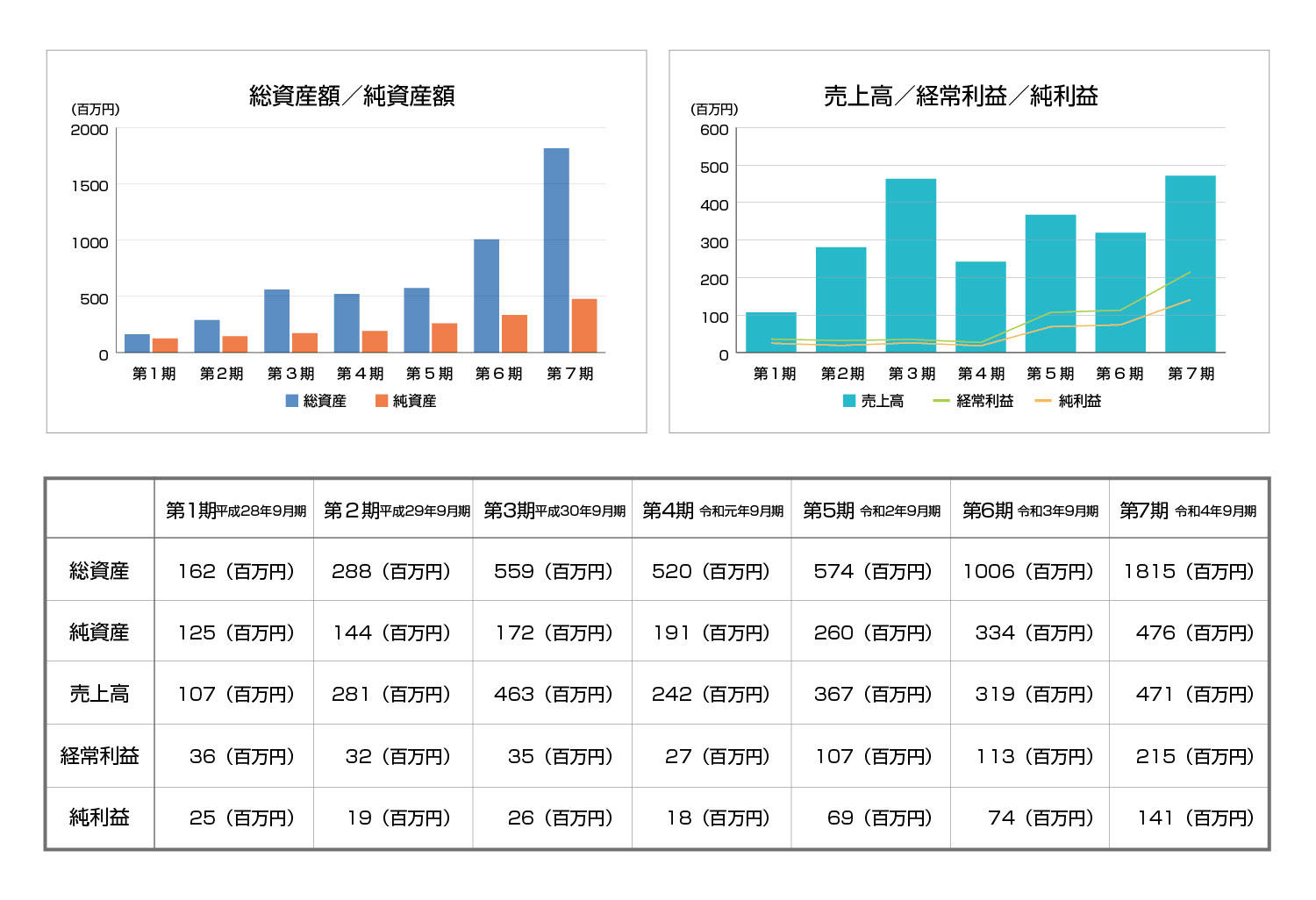Viewport: 1316px width, 900px height.
Task: Click the cell 367（百万円）
Action: [873, 694]
